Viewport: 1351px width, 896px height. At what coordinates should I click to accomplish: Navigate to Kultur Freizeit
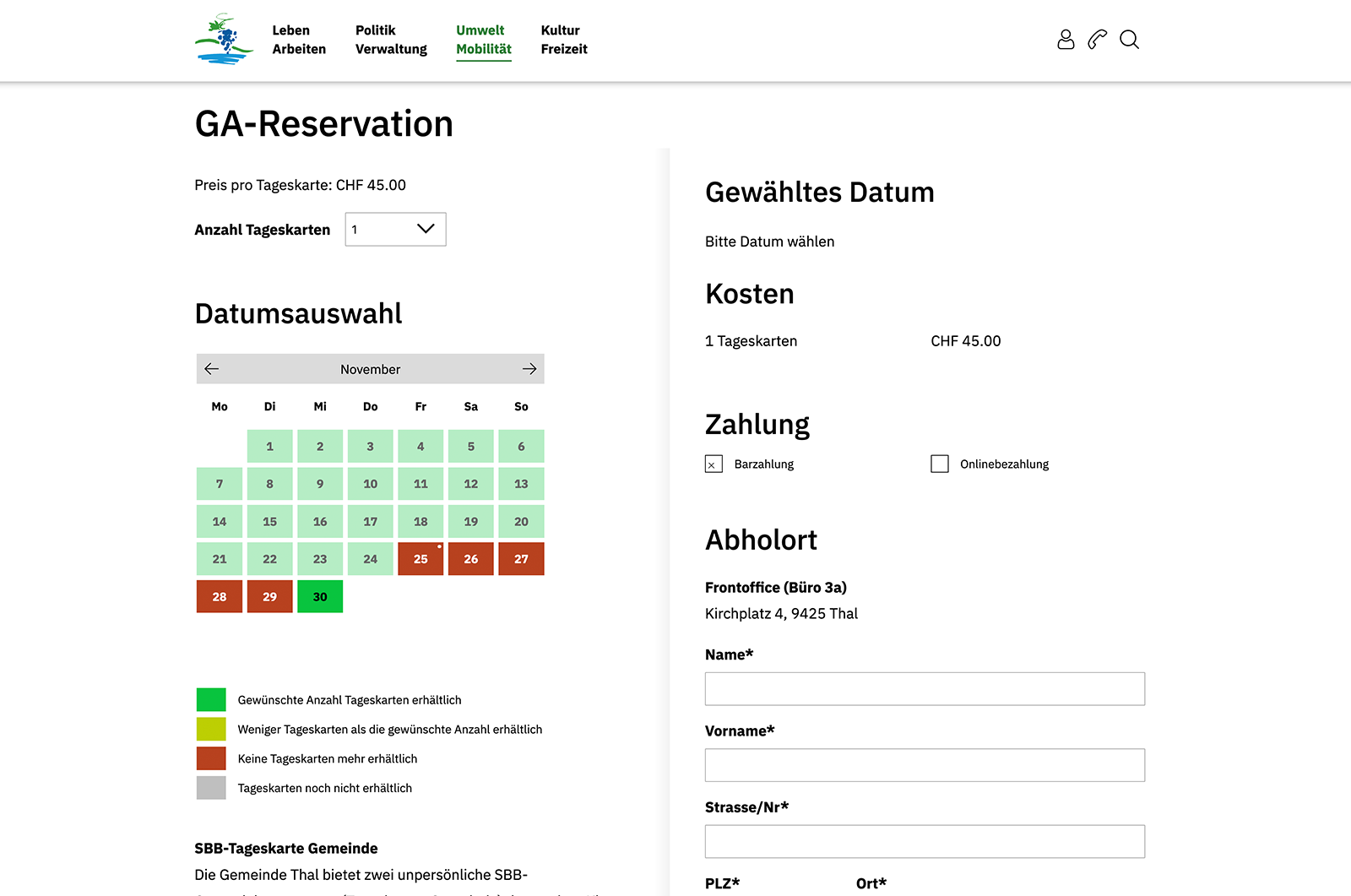click(x=563, y=40)
